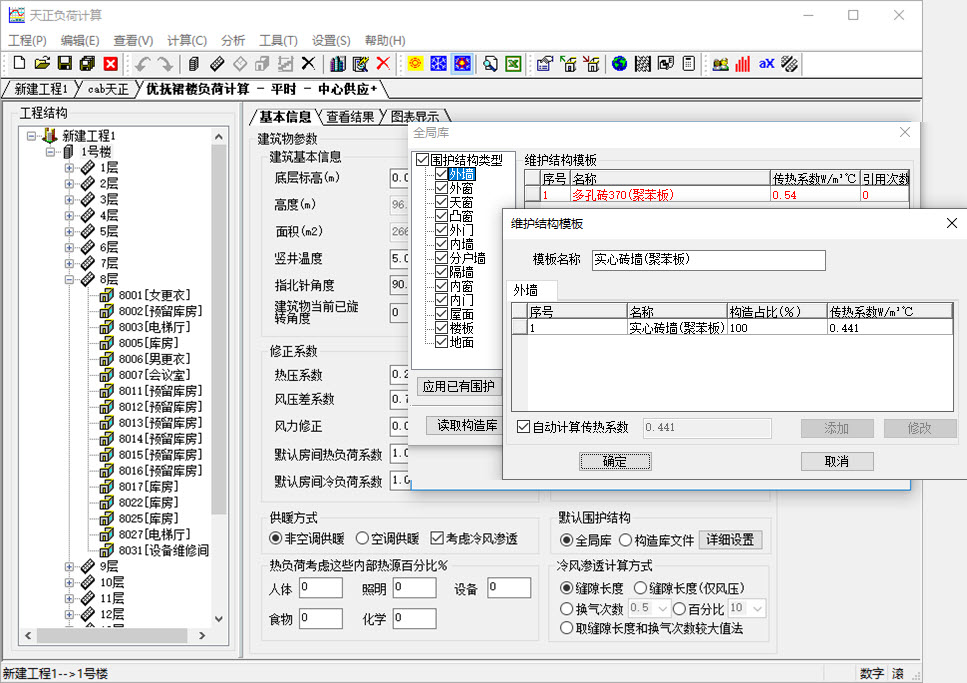Click the 模板名称 input field

(708, 260)
